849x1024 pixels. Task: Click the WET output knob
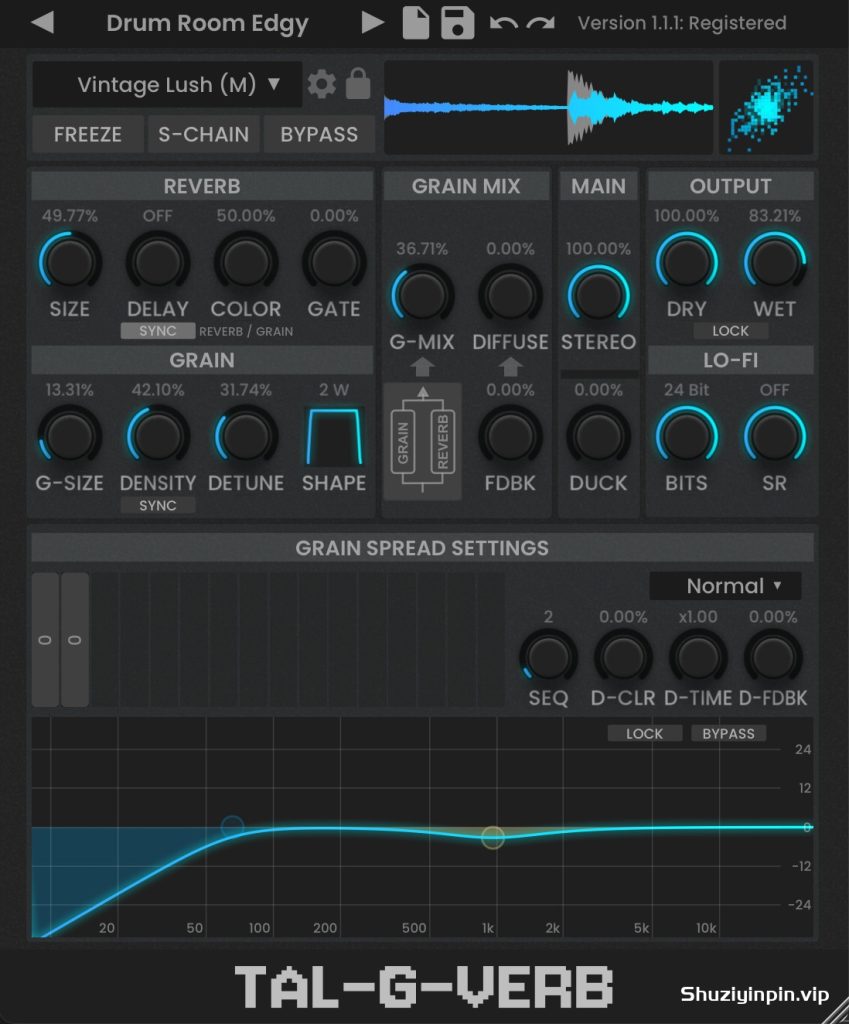[775, 261]
